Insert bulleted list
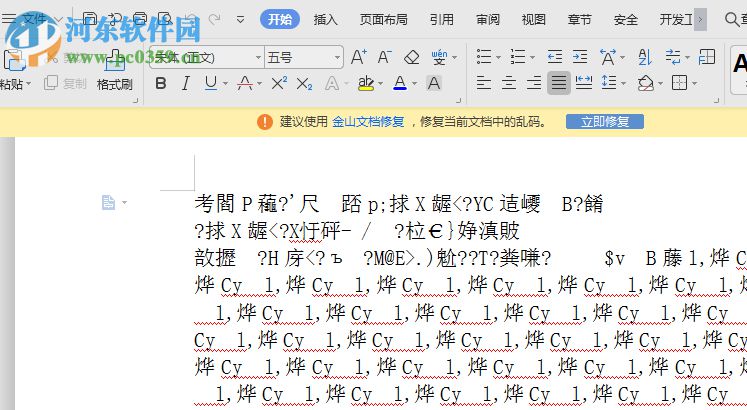The height and width of the screenshot is (410, 747). click(x=484, y=57)
